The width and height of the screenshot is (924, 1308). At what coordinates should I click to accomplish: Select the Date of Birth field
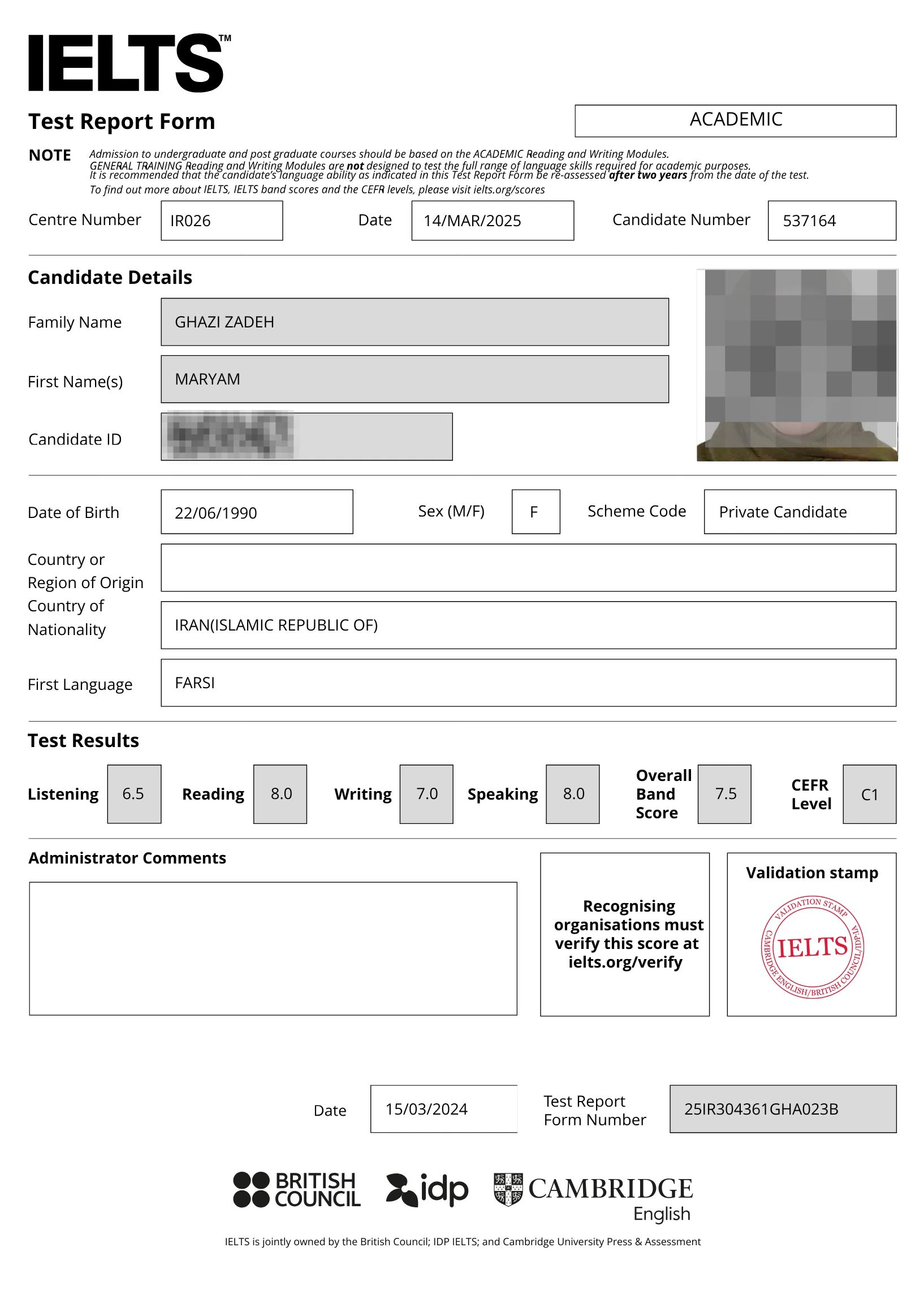[x=256, y=512]
